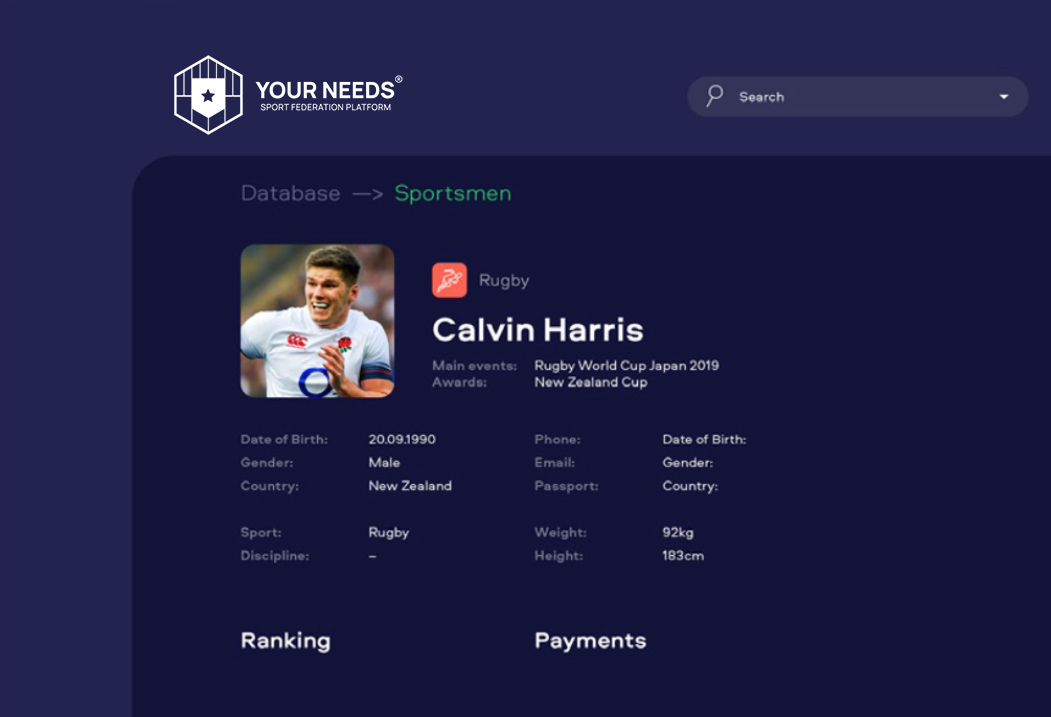
Task: Click Rugby World Cup Japan 2019 event
Action: click(x=627, y=366)
